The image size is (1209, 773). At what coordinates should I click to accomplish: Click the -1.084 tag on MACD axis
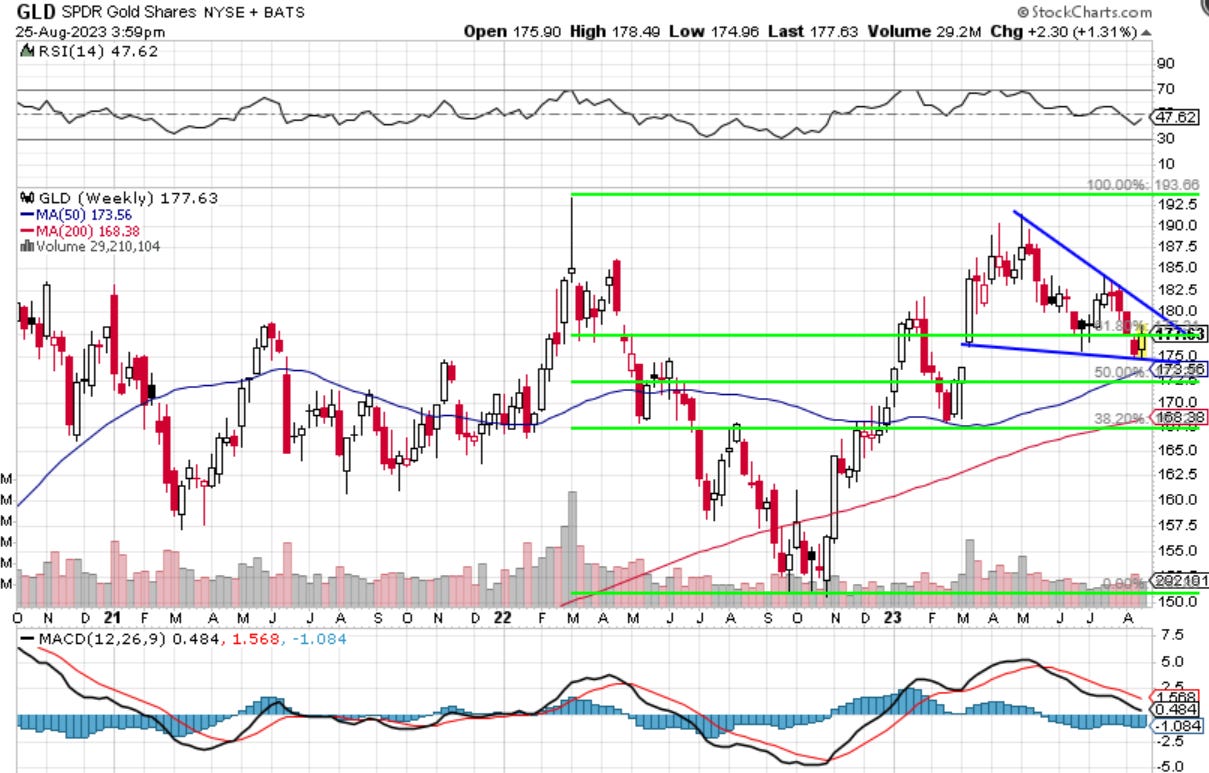[x=1175, y=725]
